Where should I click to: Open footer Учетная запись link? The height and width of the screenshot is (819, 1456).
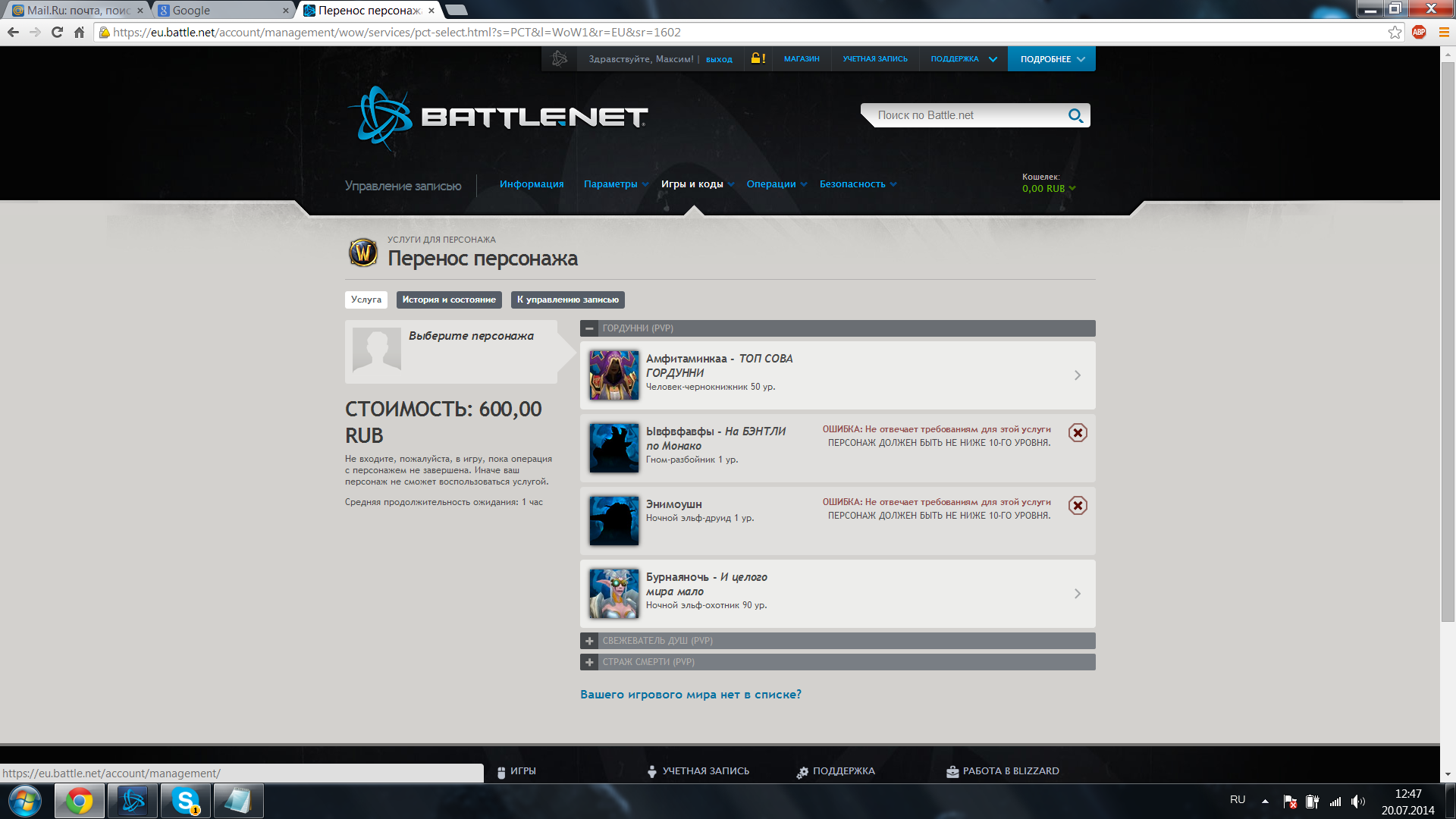(698, 771)
